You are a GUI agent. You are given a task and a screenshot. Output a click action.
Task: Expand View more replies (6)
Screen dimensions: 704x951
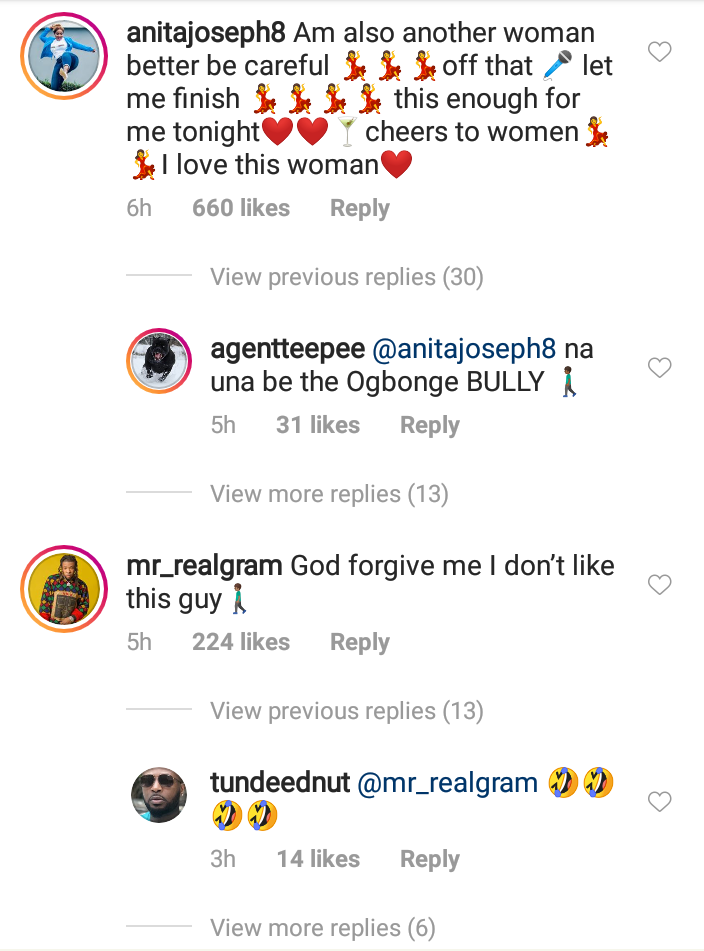click(322, 928)
